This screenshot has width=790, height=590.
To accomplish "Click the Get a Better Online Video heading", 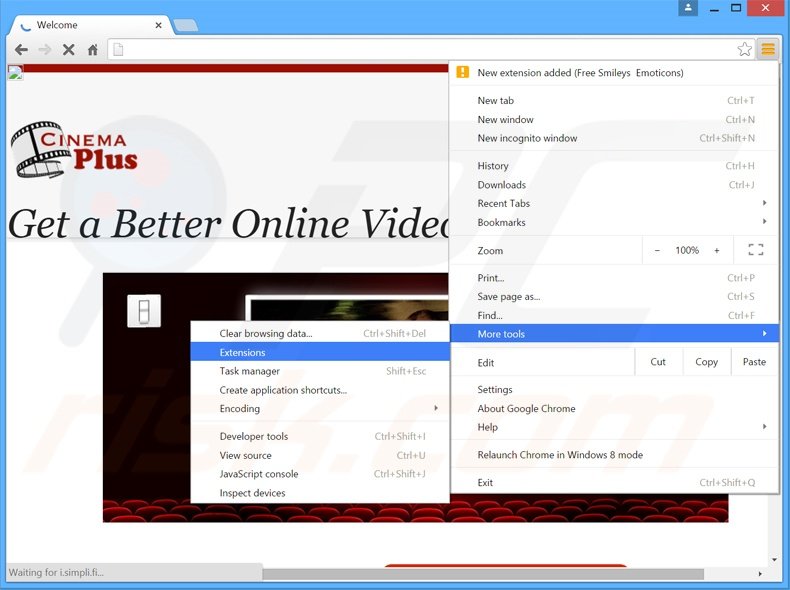I will 229,223.
